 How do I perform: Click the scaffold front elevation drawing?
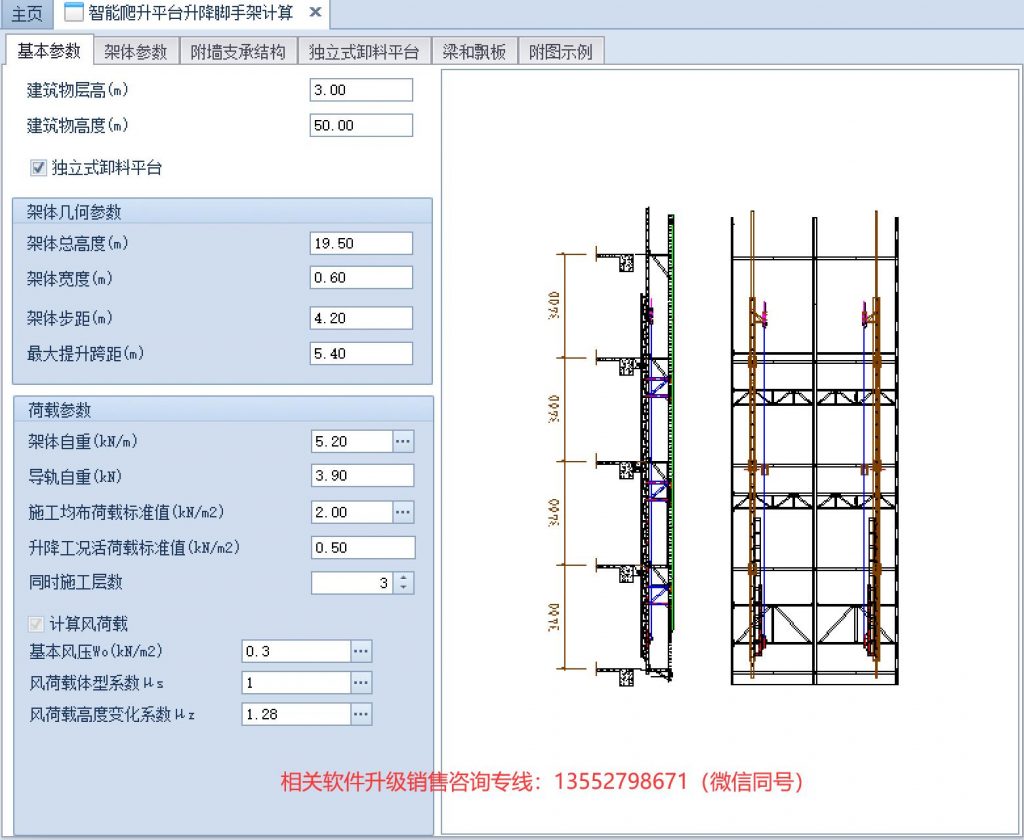814,447
